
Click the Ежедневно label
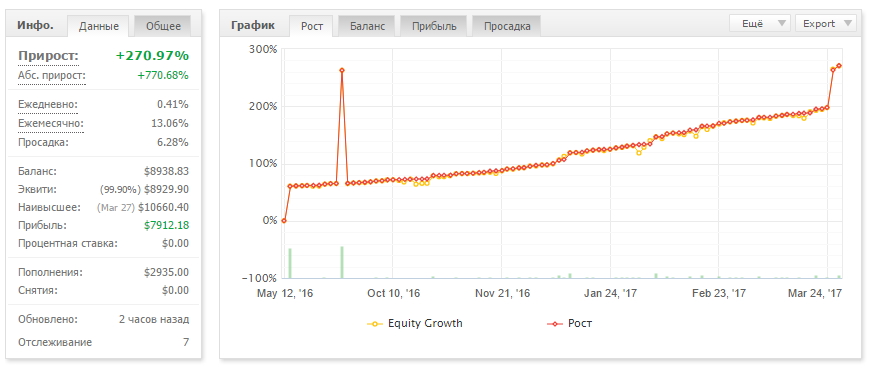tap(48, 104)
